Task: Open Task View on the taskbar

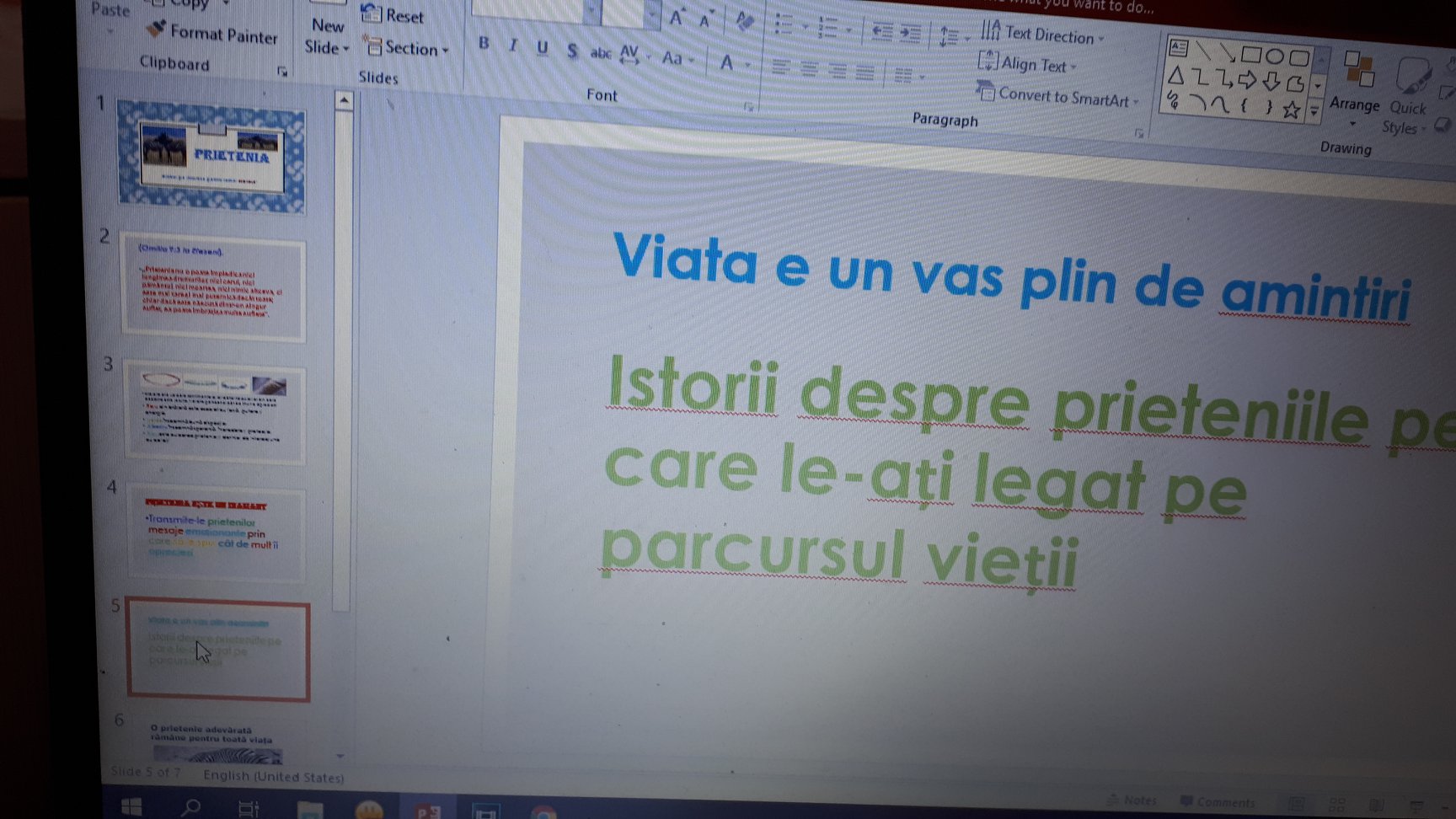Action: coord(249,809)
